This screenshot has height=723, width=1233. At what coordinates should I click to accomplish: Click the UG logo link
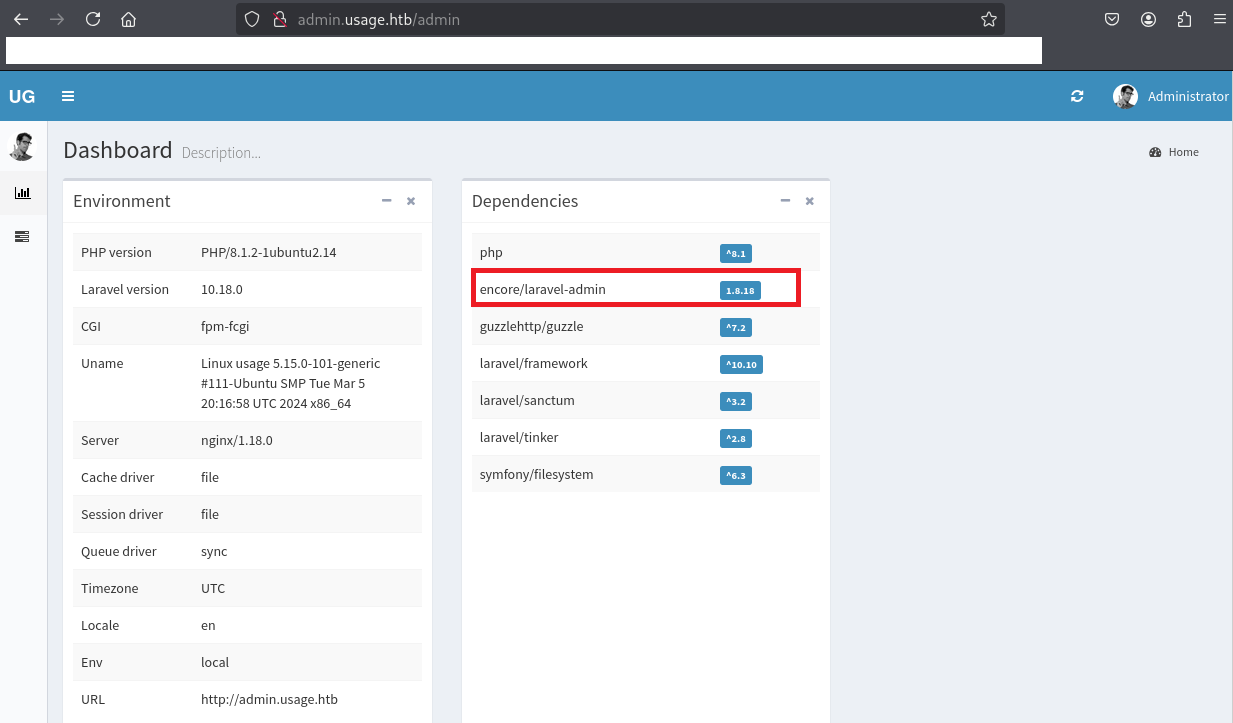point(22,97)
